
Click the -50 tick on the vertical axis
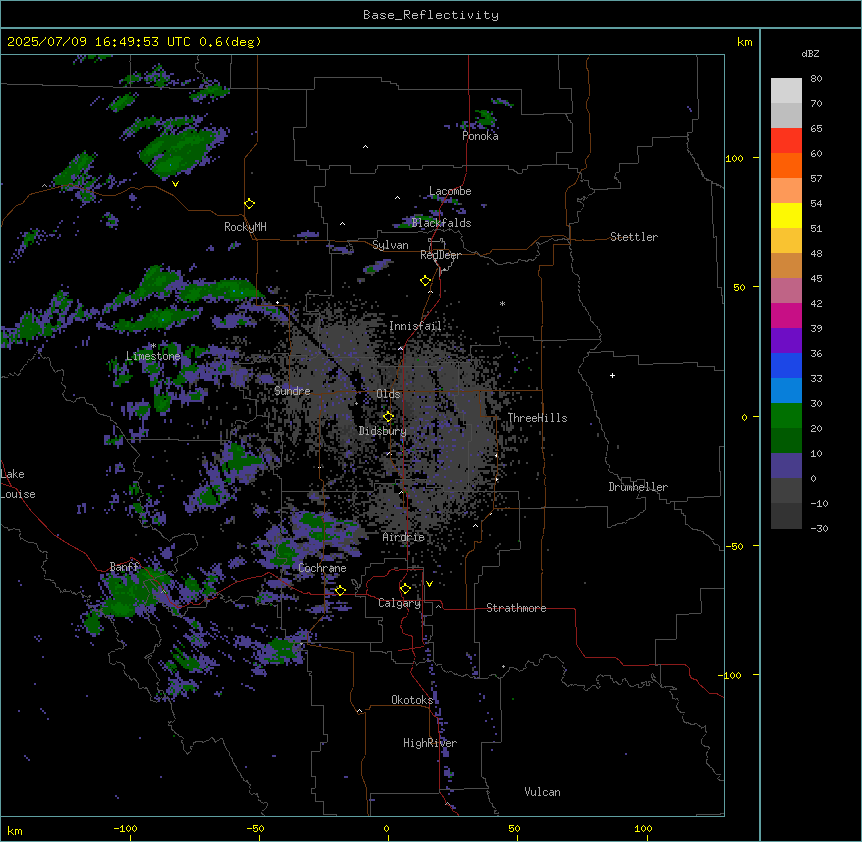(x=733, y=546)
